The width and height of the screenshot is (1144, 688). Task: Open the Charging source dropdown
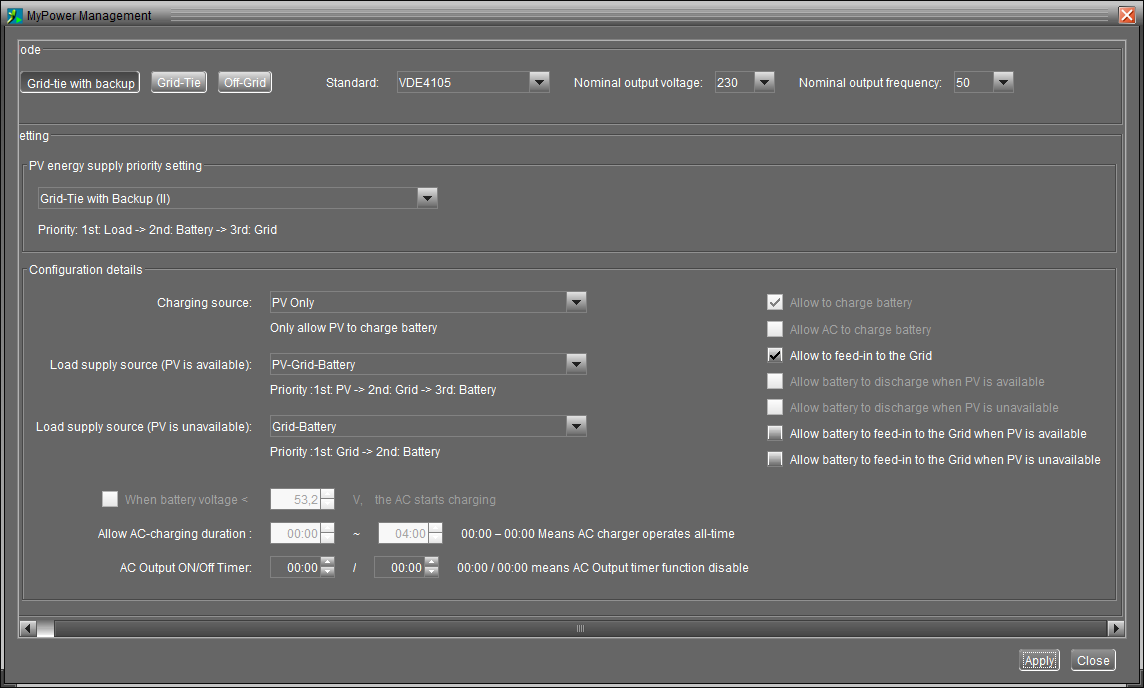[428, 302]
